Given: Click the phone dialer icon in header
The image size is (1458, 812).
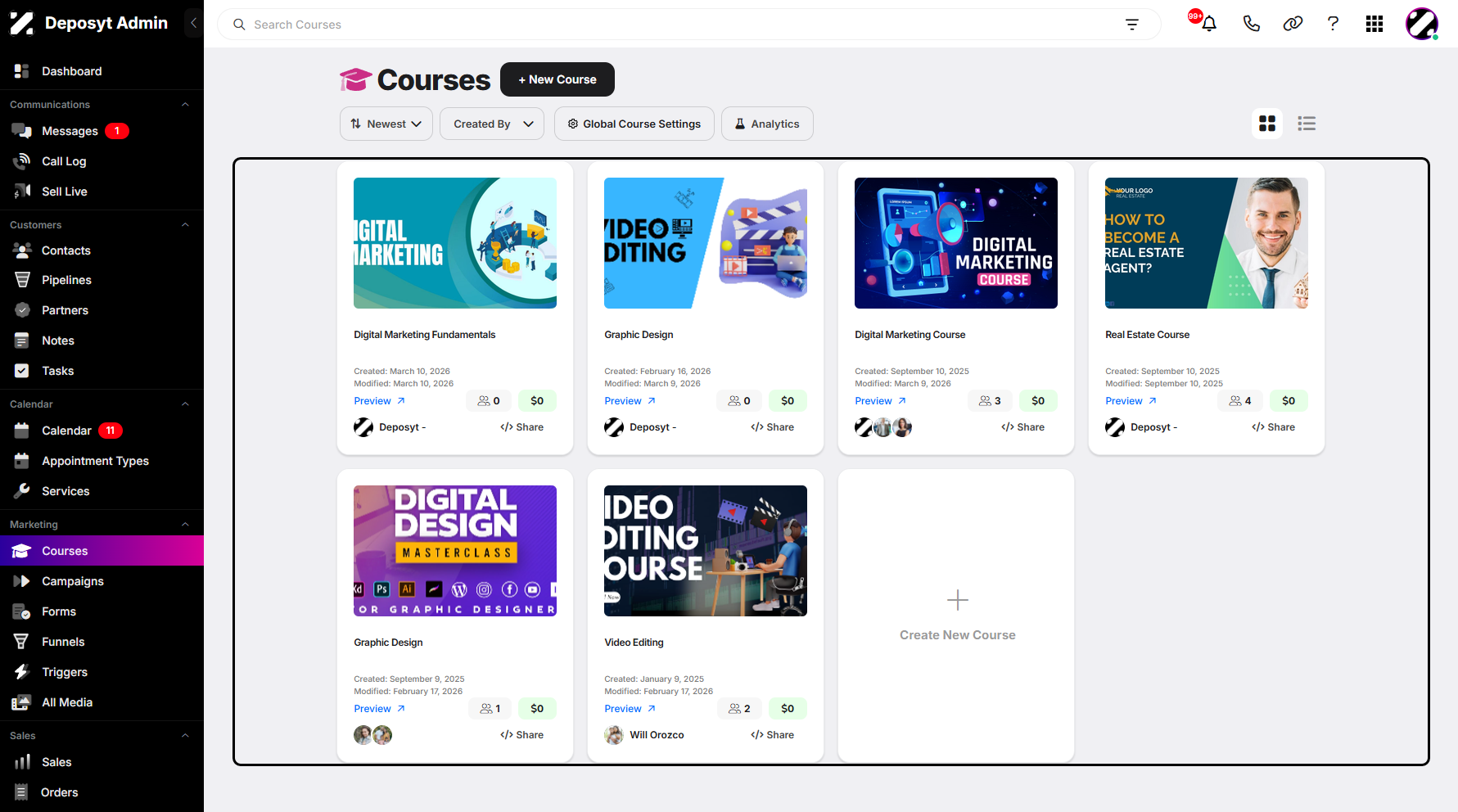Looking at the screenshot, I should click(x=1251, y=24).
